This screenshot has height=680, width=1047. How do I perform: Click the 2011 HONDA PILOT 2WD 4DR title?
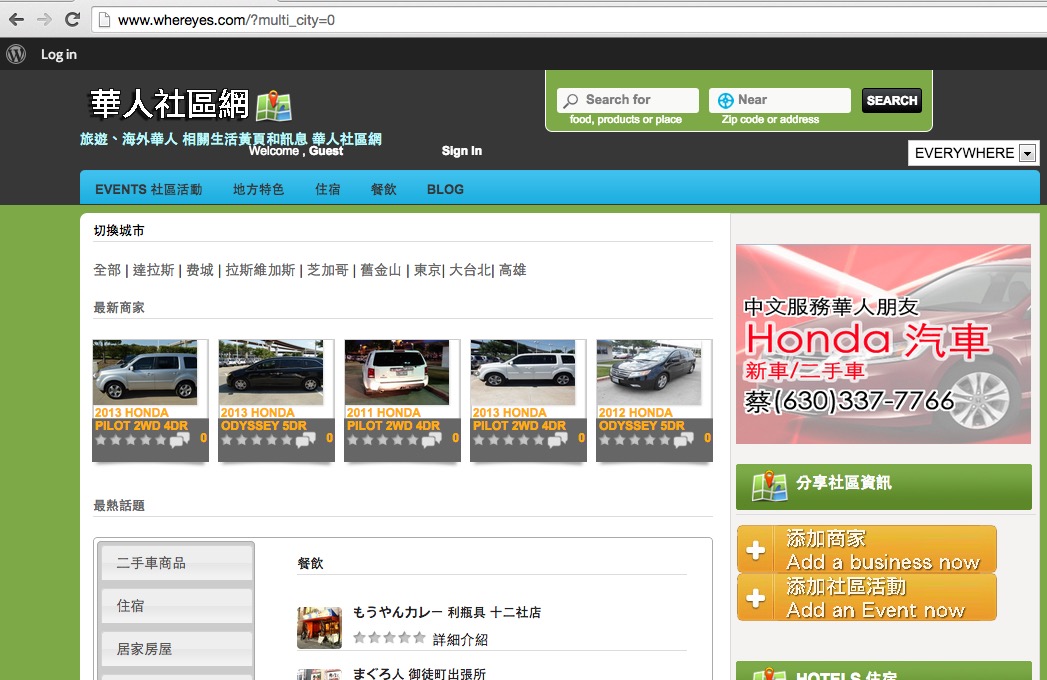pyautogui.click(x=393, y=419)
